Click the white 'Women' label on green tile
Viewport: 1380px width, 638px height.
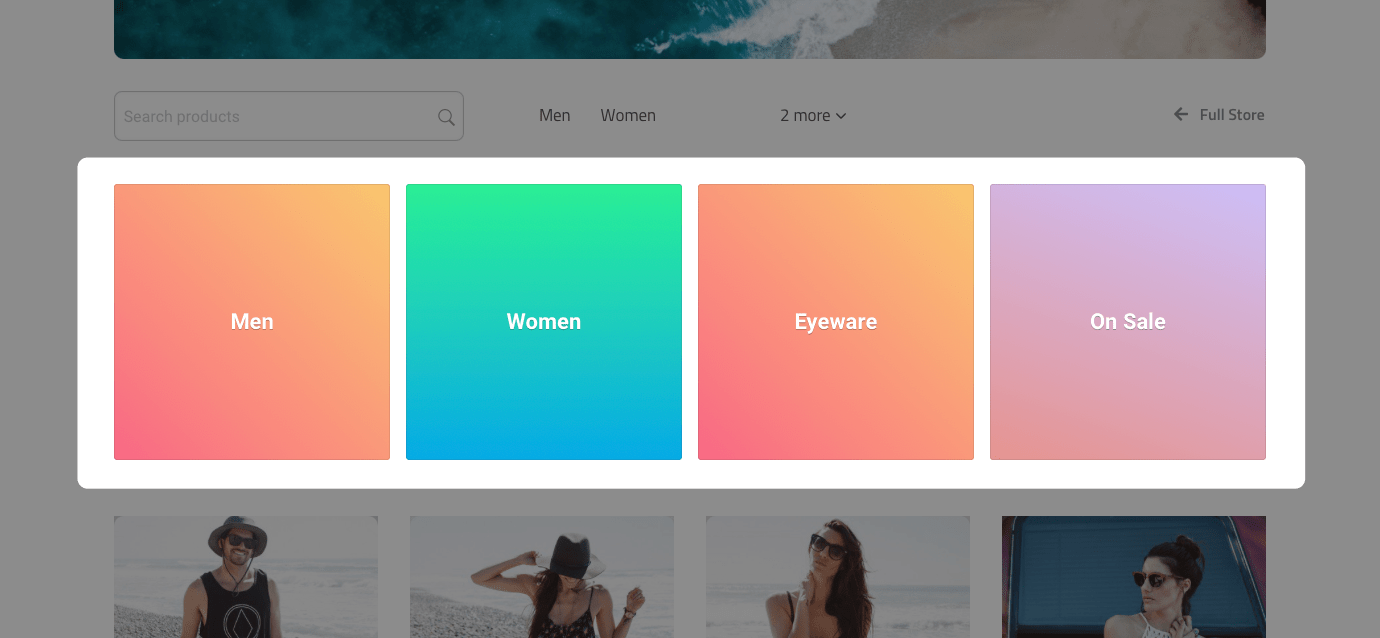pyautogui.click(x=544, y=322)
